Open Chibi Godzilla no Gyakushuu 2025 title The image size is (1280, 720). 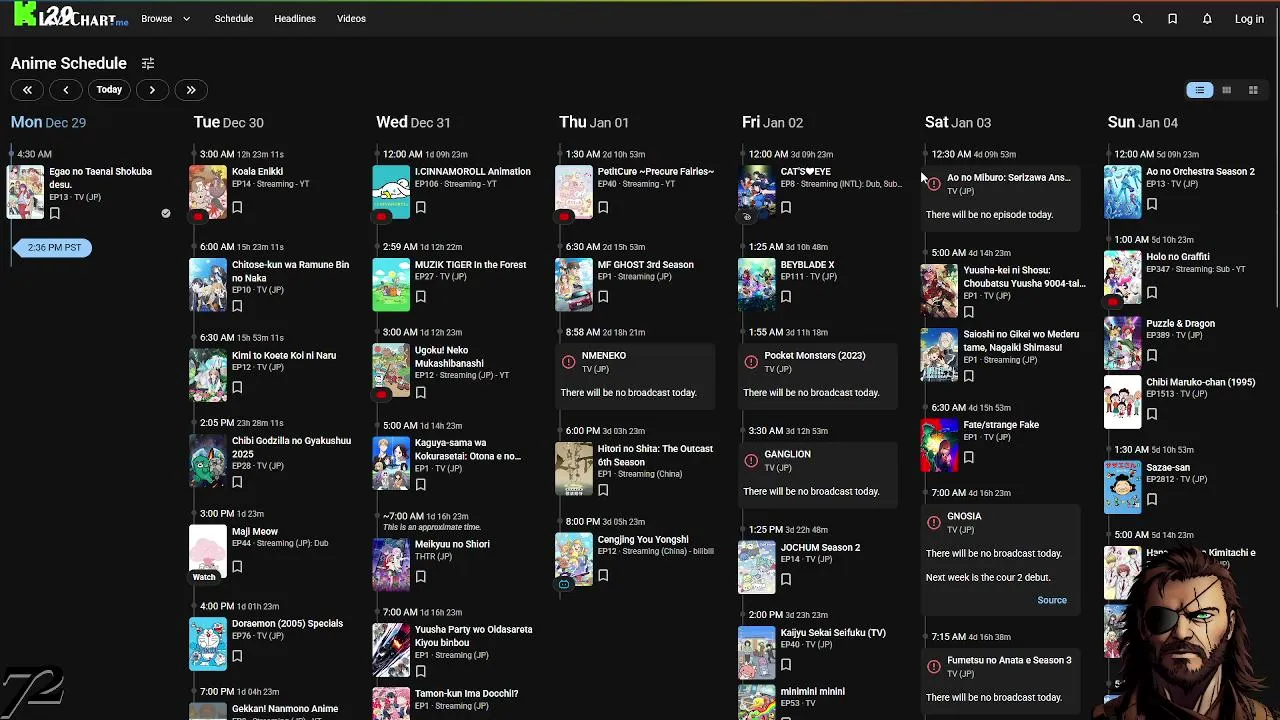click(291, 447)
